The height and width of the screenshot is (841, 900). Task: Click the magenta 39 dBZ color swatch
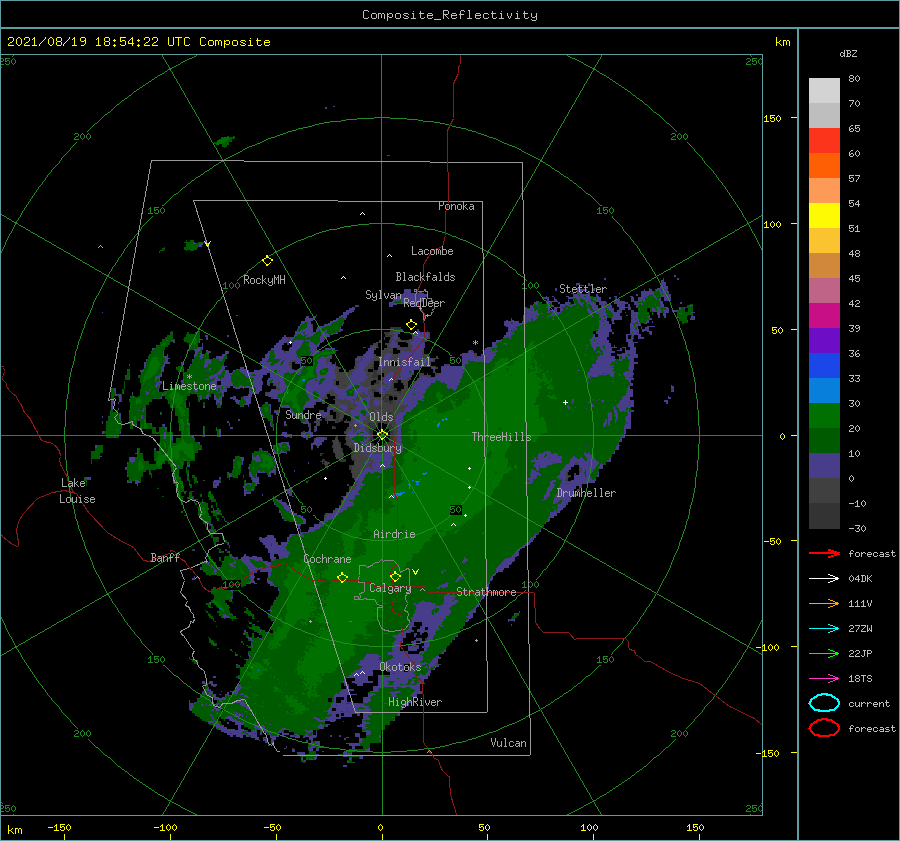(x=824, y=315)
